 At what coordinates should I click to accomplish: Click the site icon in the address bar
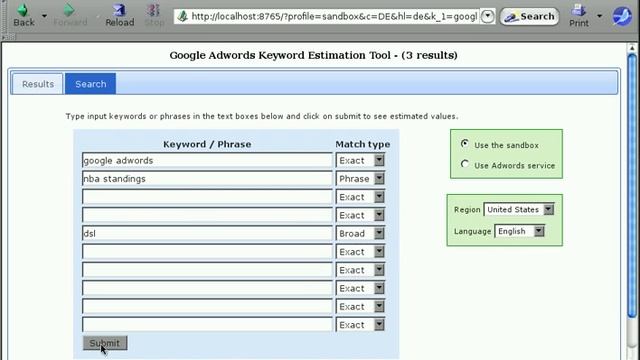coord(182,16)
